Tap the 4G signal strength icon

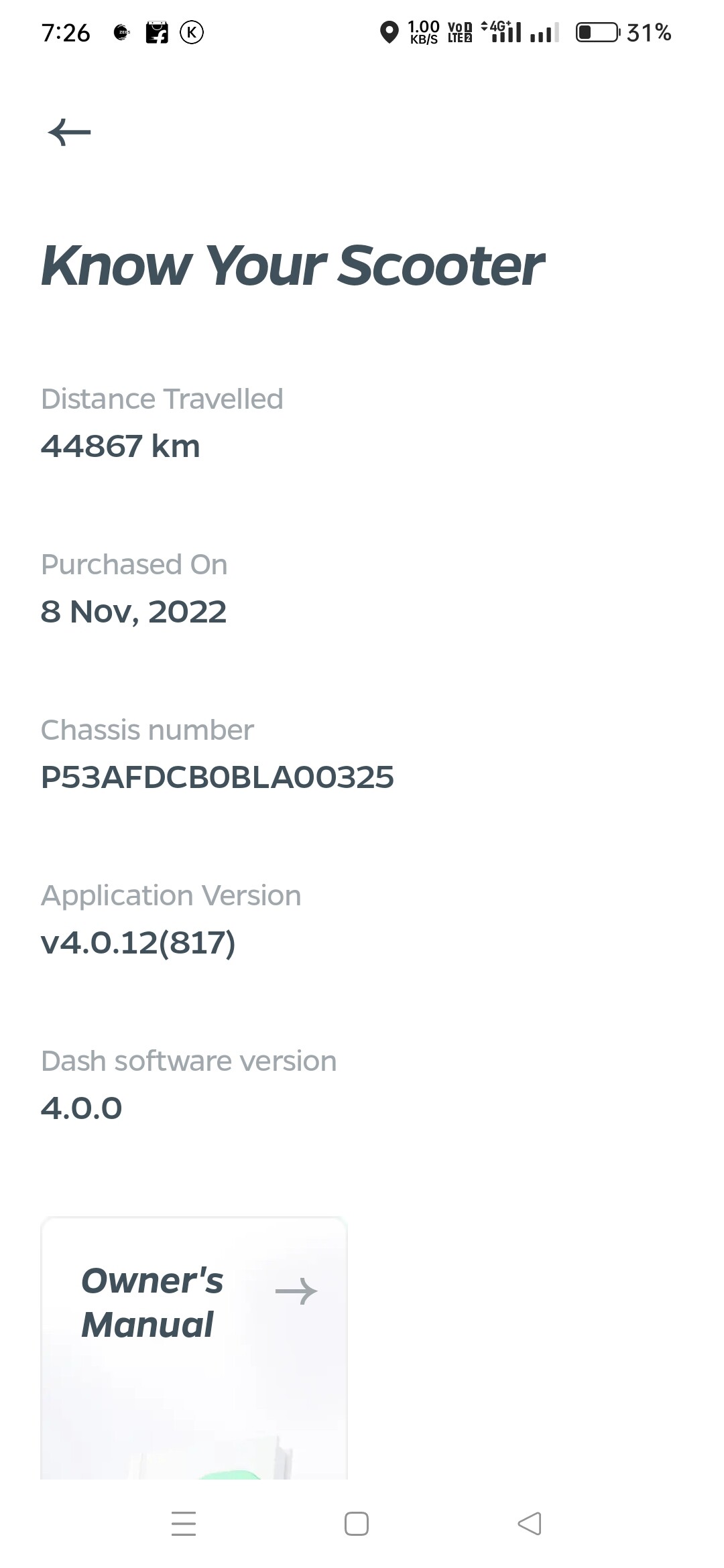501,31
